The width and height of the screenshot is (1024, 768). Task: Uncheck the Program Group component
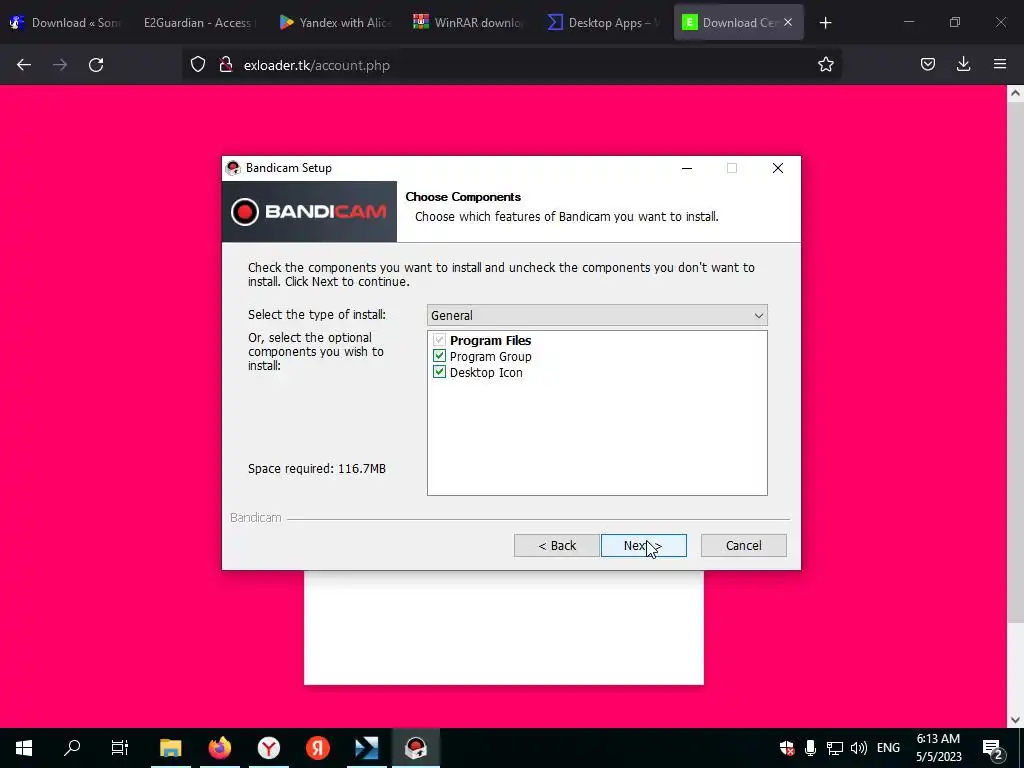(x=440, y=357)
